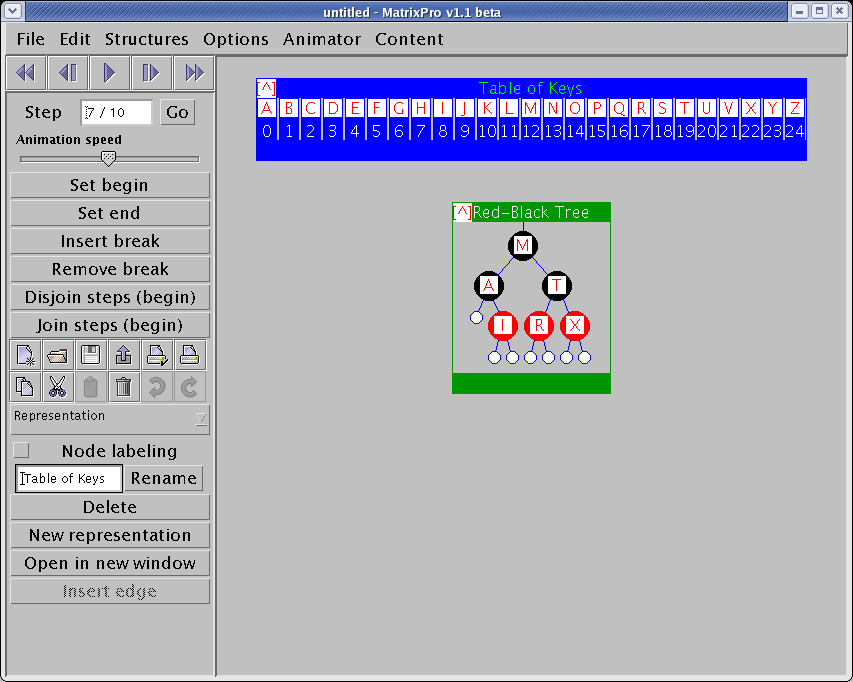Screen dimensions: 853x682
Task: Select key cell T in Table of Keys
Action: 684,108
